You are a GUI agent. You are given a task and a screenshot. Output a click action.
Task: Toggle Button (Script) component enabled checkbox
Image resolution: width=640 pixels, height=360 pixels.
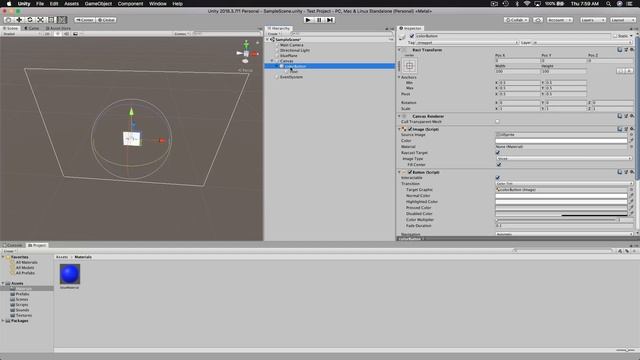pos(410,172)
